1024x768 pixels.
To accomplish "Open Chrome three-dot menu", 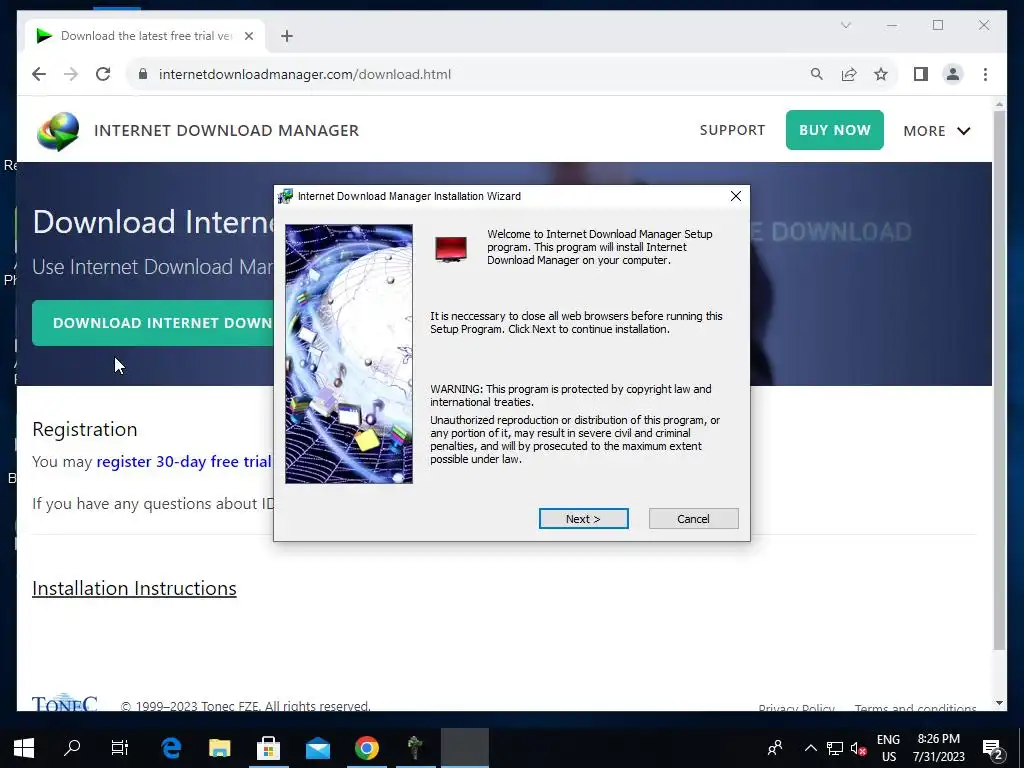I will (x=985, y=74).
